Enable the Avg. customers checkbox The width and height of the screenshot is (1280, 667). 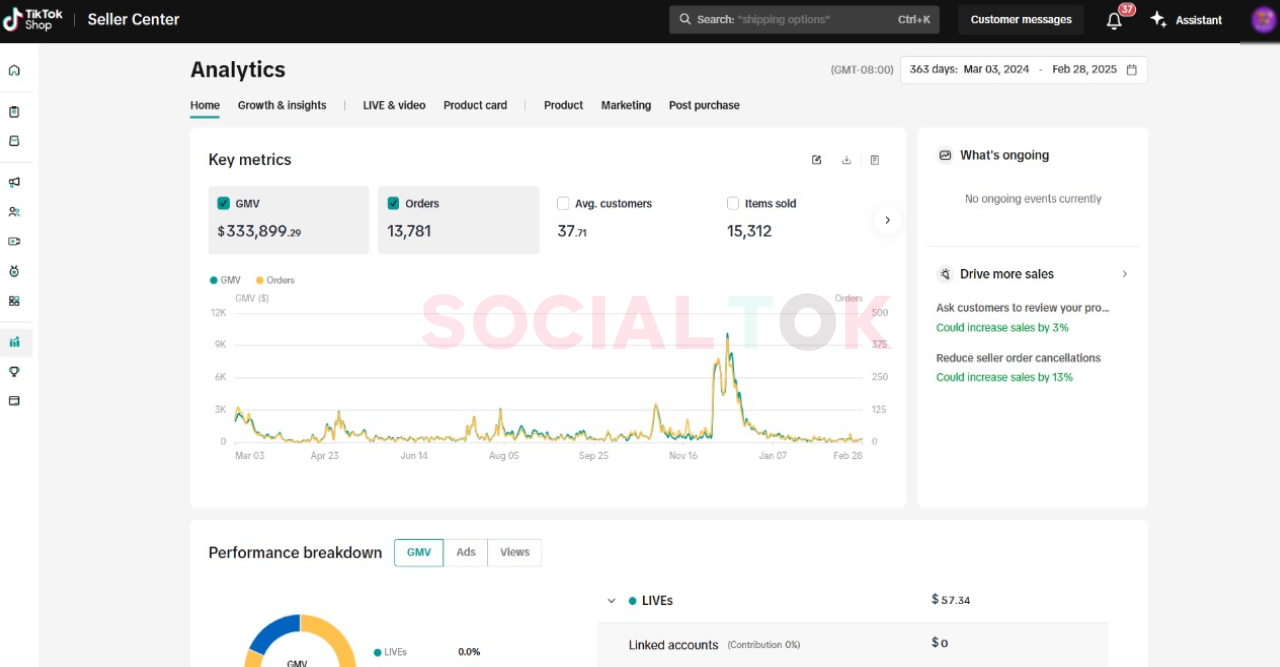563,203
